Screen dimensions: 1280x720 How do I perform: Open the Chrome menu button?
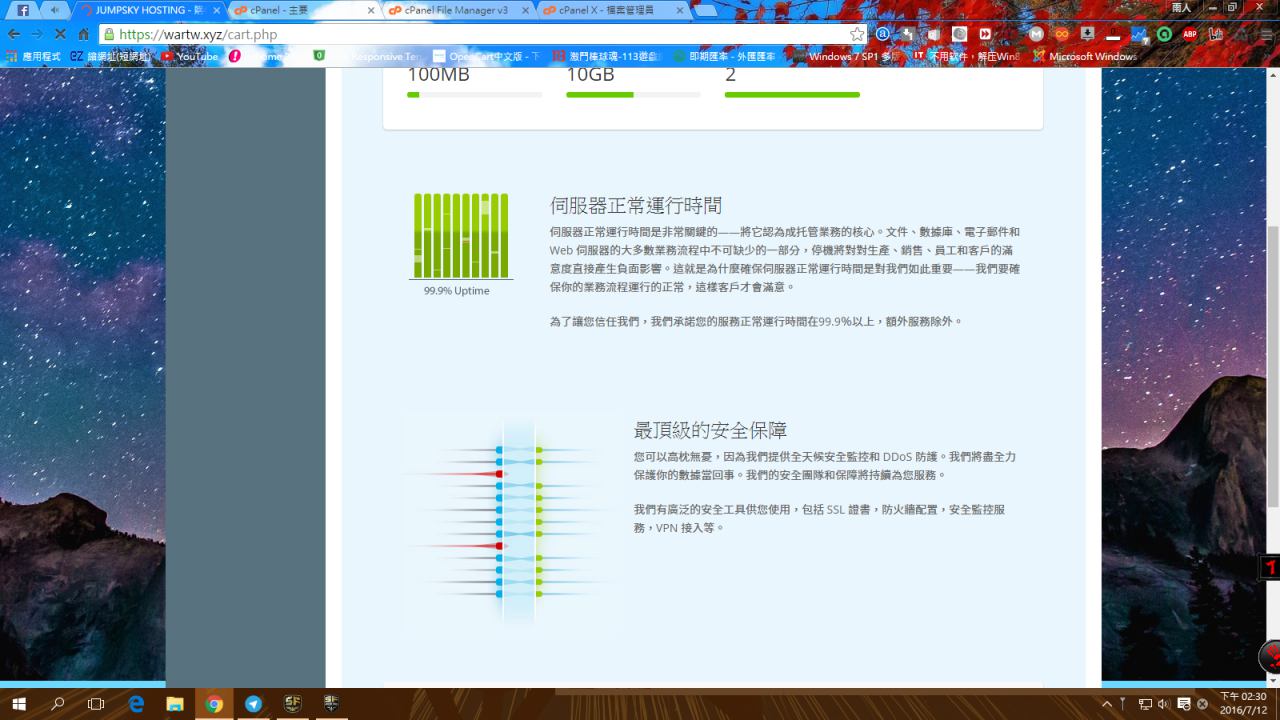point(1266,34)
